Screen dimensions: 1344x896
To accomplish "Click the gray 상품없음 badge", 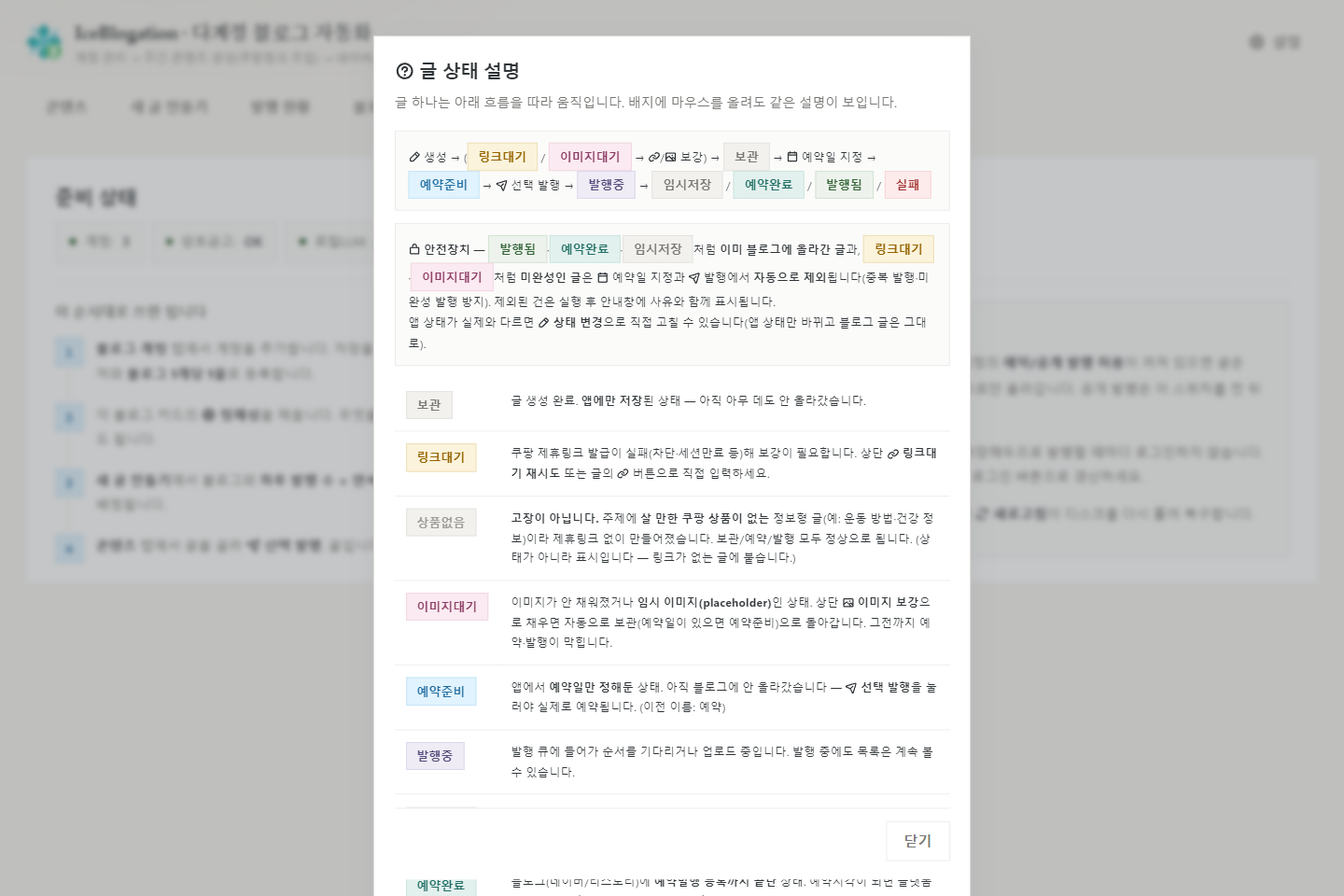I will pyautogui.click(x=441, y=523).
